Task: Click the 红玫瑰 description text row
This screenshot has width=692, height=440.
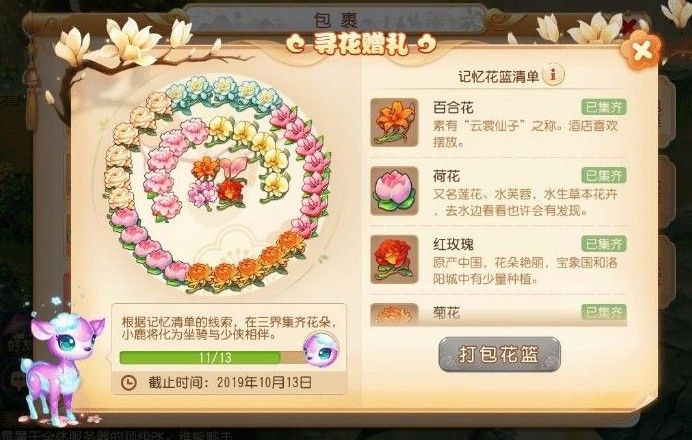Action: (525, 271)
